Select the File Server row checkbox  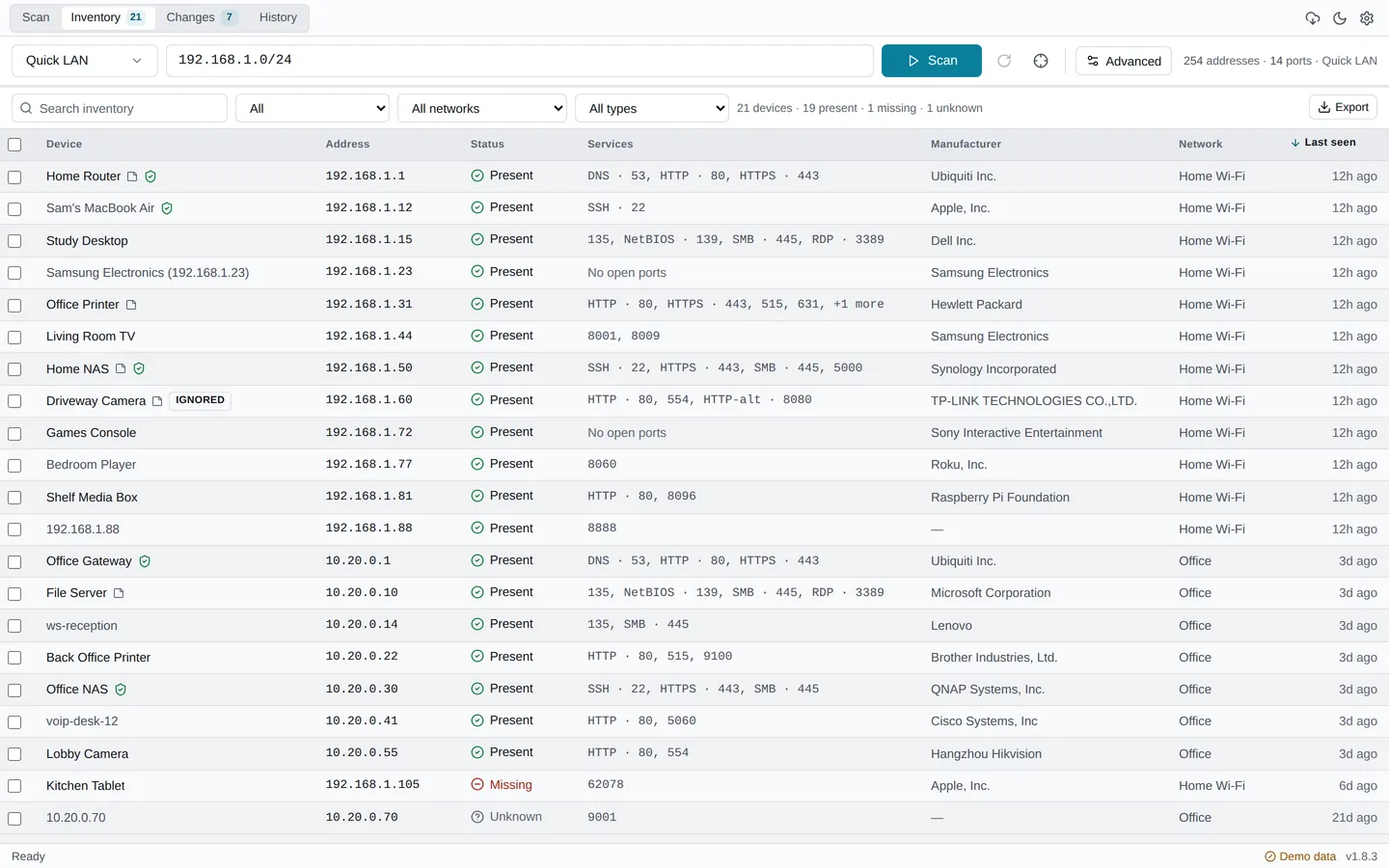14,594
